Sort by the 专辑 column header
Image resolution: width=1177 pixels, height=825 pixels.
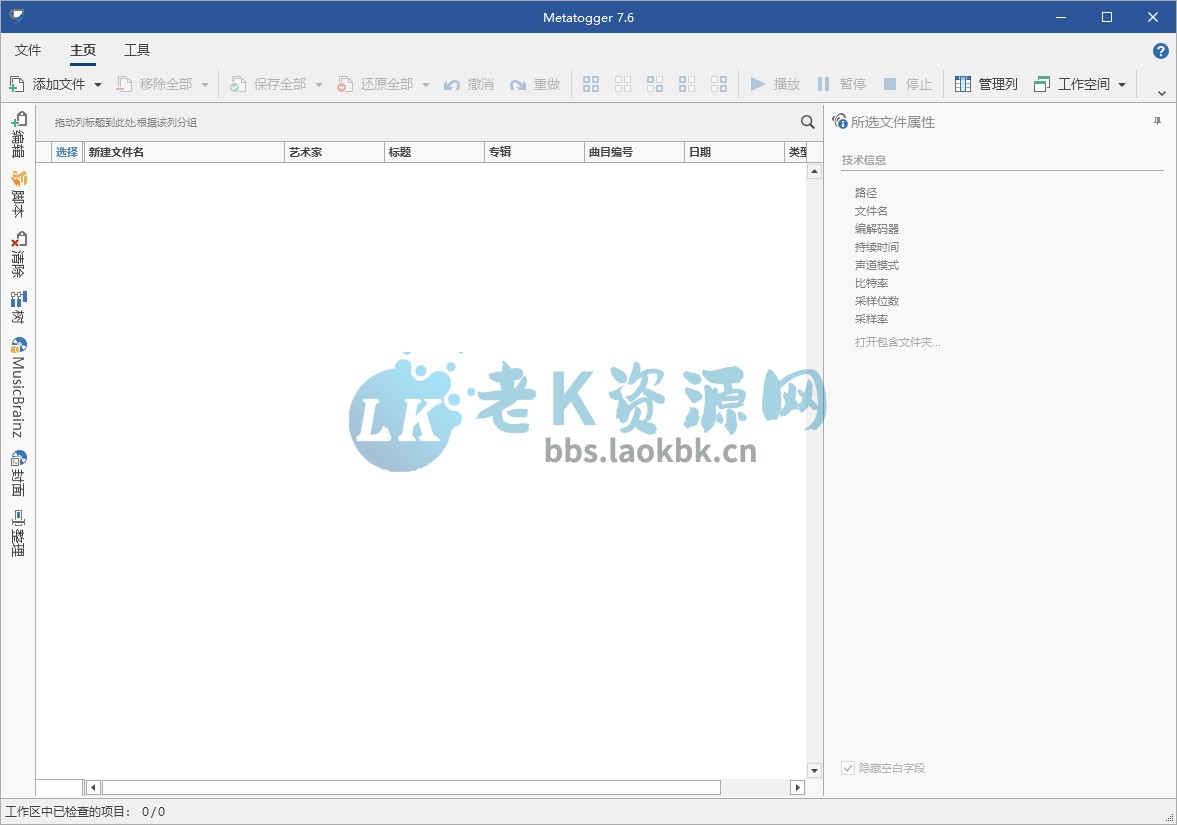pos(534,152)
